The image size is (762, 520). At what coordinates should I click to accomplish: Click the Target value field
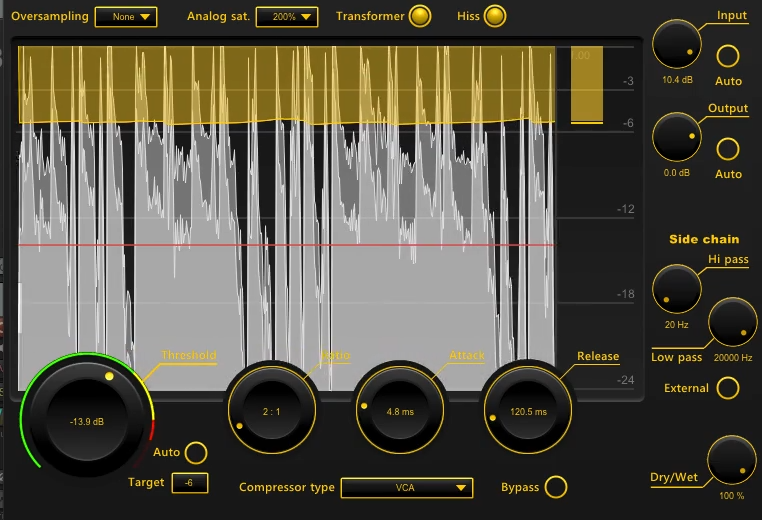[190, 483]
